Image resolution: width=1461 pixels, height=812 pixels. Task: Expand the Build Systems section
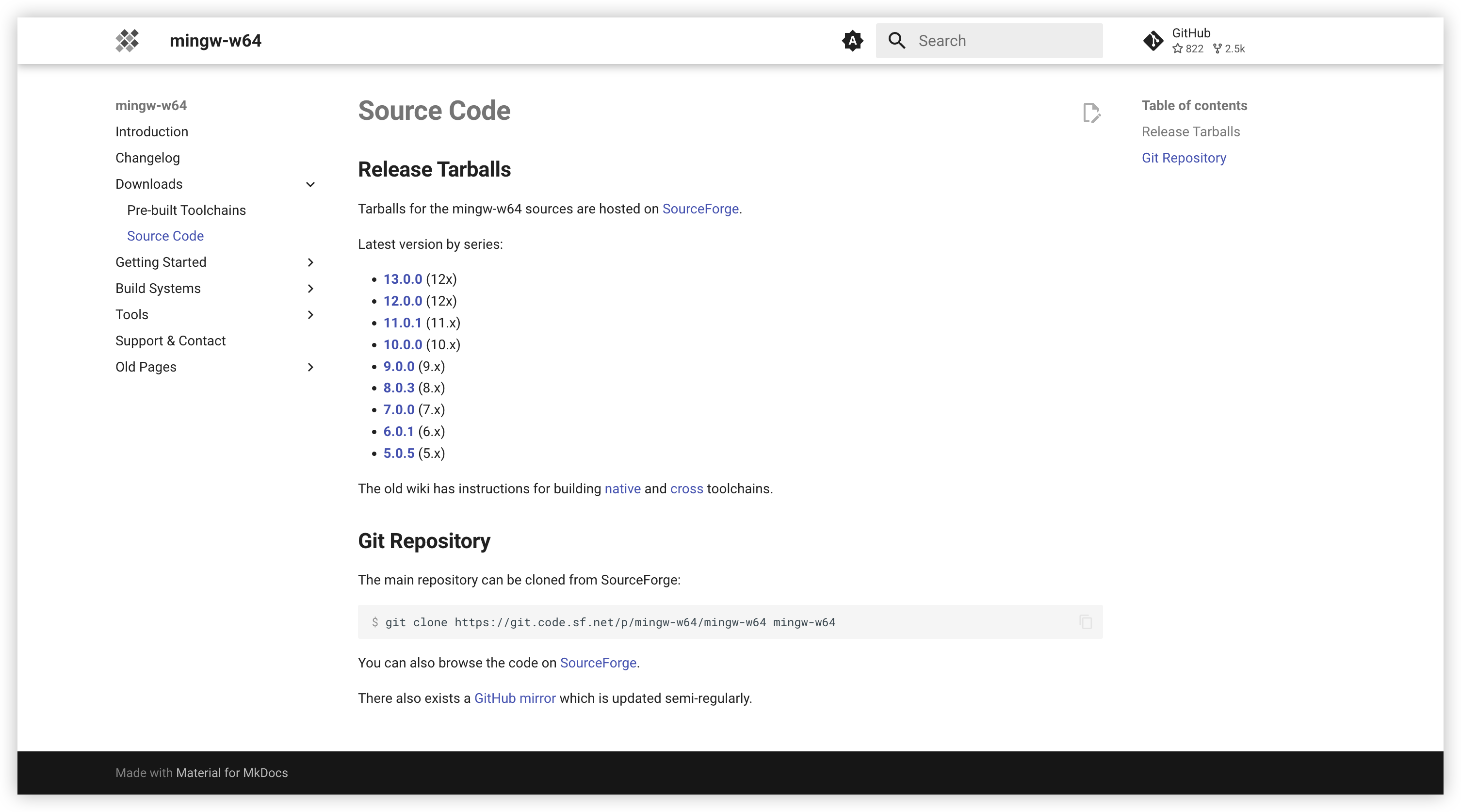pyautogui.click(x=310, y=289)
